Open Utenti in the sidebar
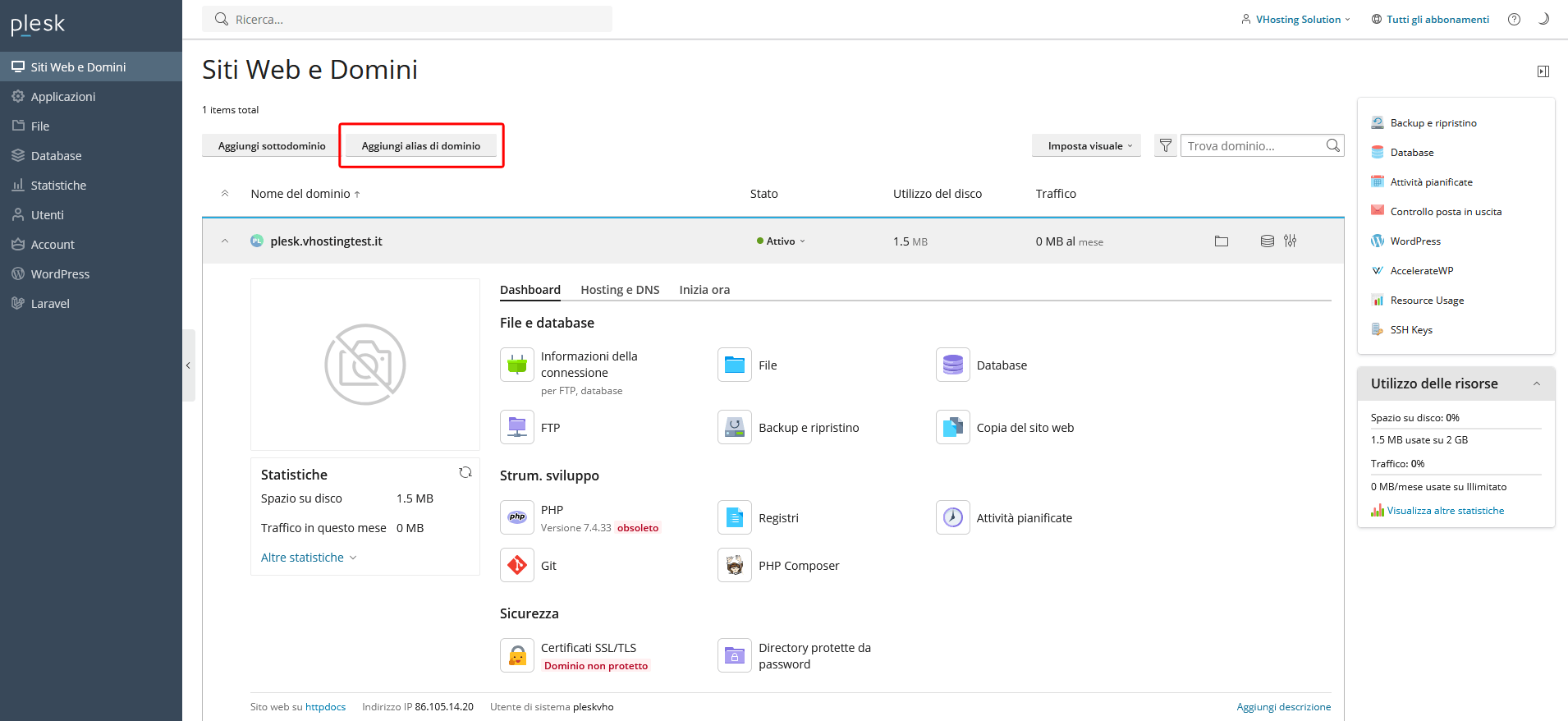Image resolution: width=1568 pixels, height=721 pixels. point(91,214)
